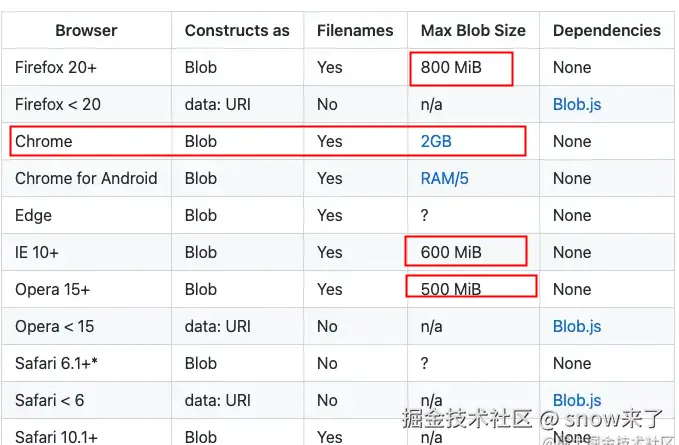Screen dimensions: 679x445
Task: Click the Browser column header
Action: tap(86, 30)
